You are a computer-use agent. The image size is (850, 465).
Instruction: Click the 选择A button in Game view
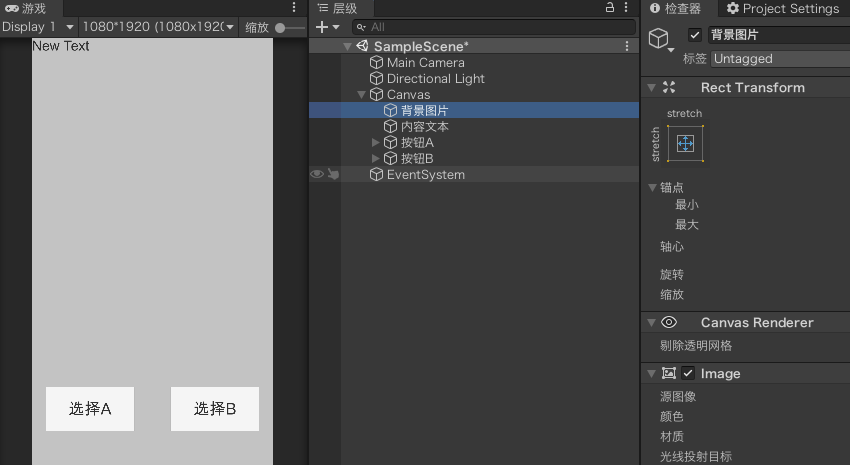point(90,409)
